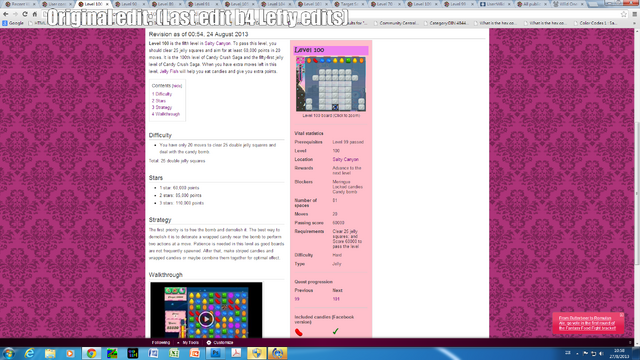The width and height of the screenshot is (640, 360).
Task: Open Windows Media Player taskbar icon
Action: 70,353
